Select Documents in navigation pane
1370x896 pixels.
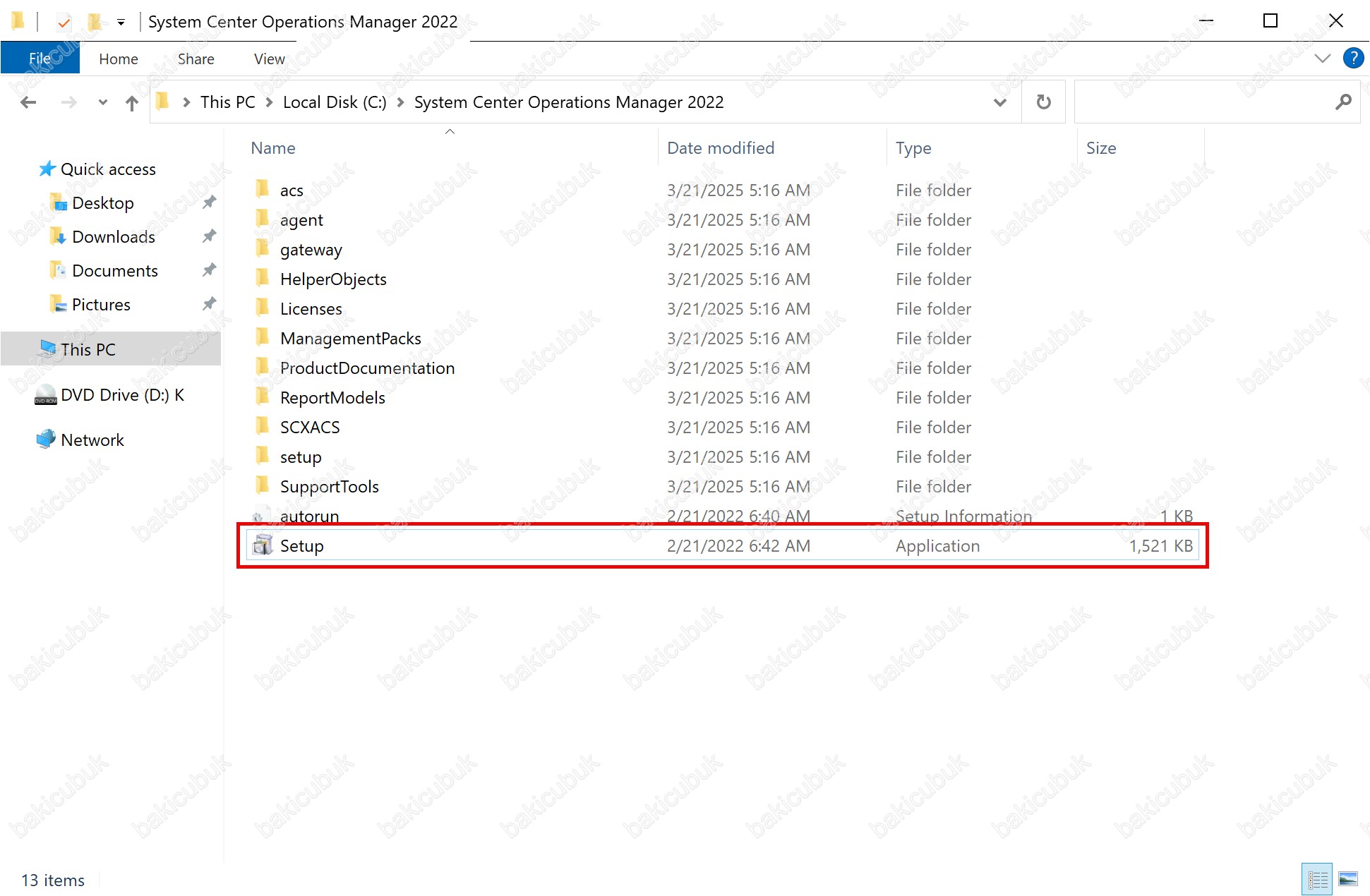pos(115,271)
